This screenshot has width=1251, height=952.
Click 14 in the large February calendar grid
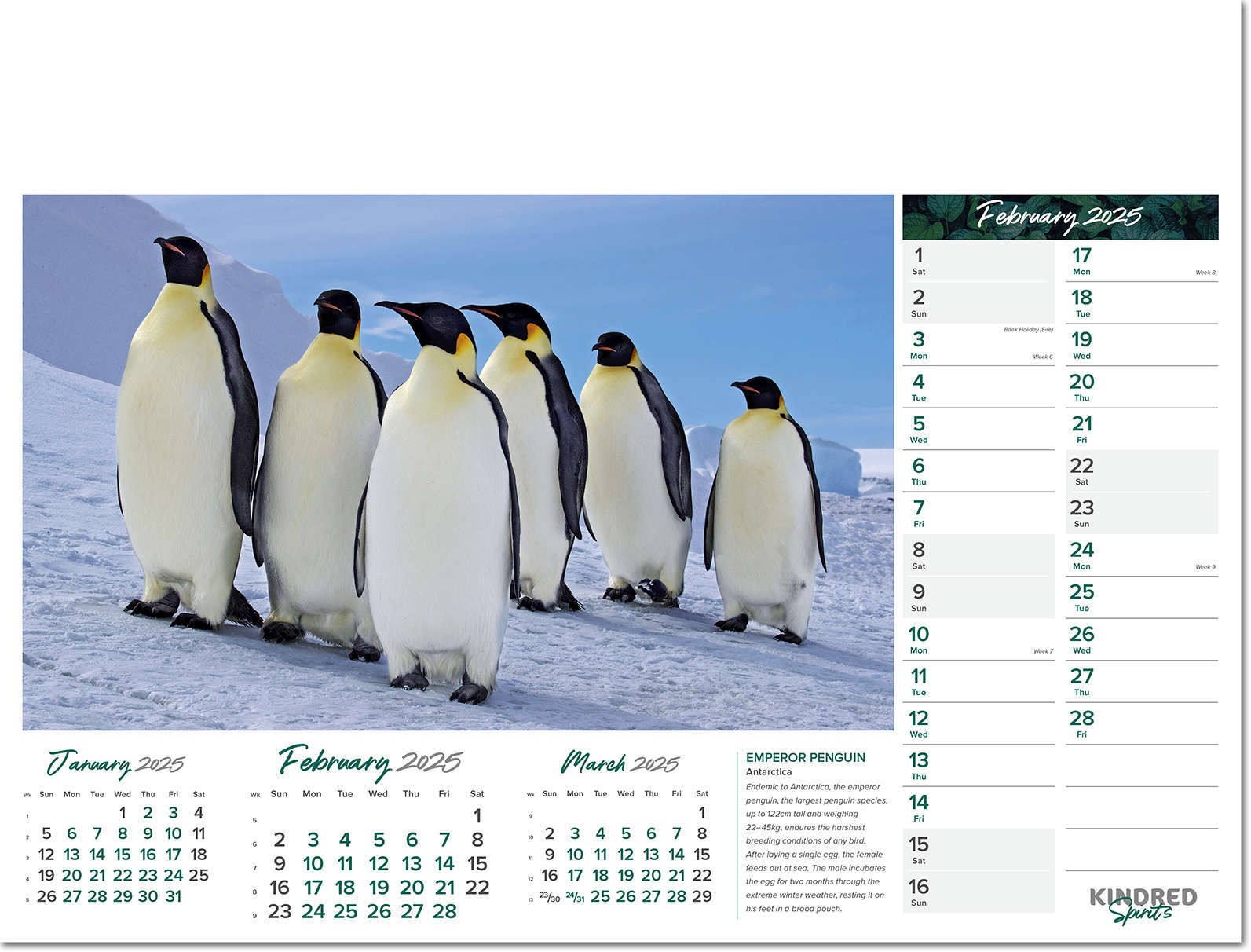click(x=444, y=864)
